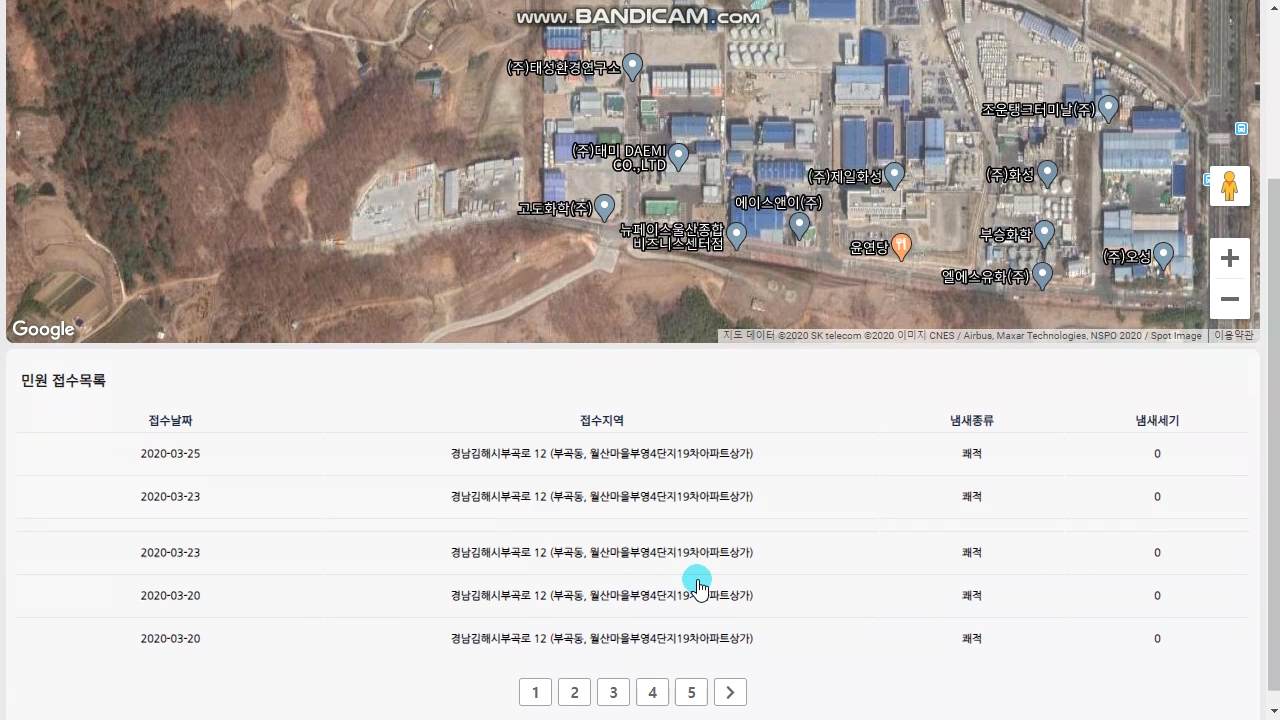Click the 민원 접수목록 heading

(x=63, y=381)
